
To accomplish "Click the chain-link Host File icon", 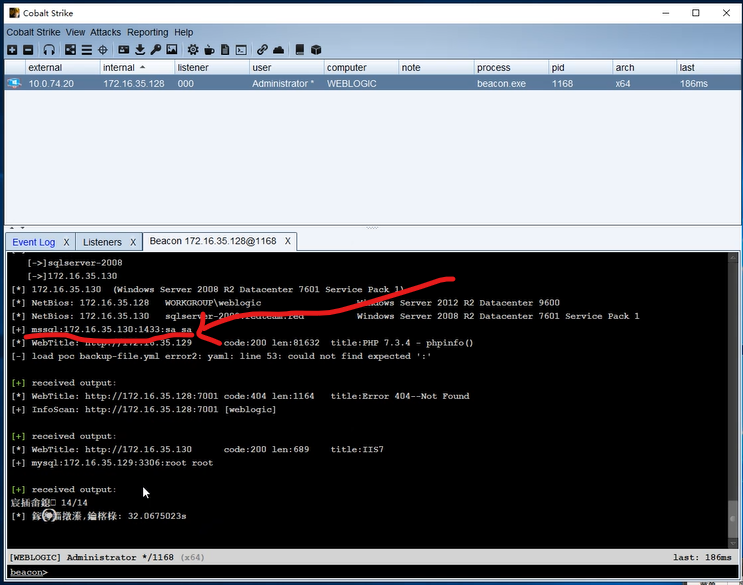I will pyautogui.click(x=262, y=50).
